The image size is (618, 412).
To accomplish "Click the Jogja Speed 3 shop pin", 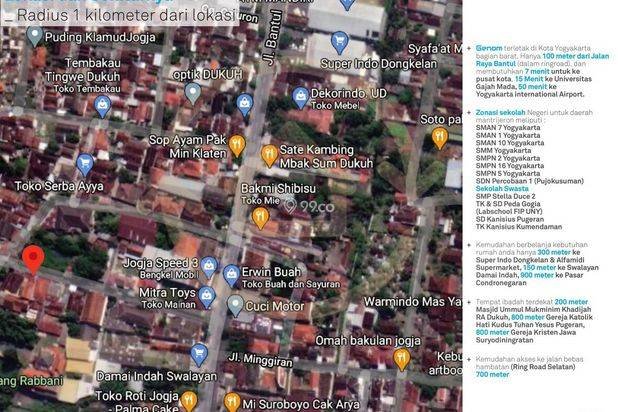I will pyautogui.click(x=209, y=267).
